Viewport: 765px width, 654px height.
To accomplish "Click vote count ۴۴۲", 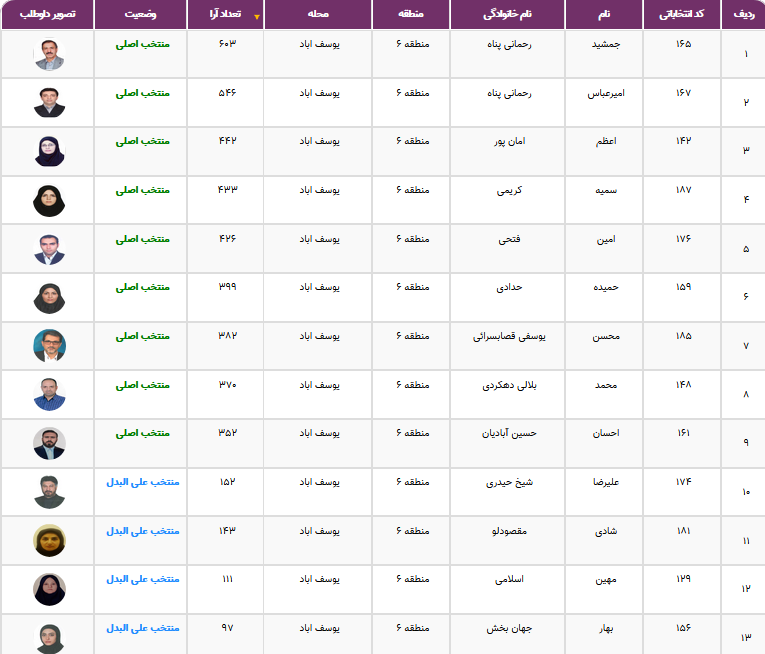I will [x=227, y=141].
